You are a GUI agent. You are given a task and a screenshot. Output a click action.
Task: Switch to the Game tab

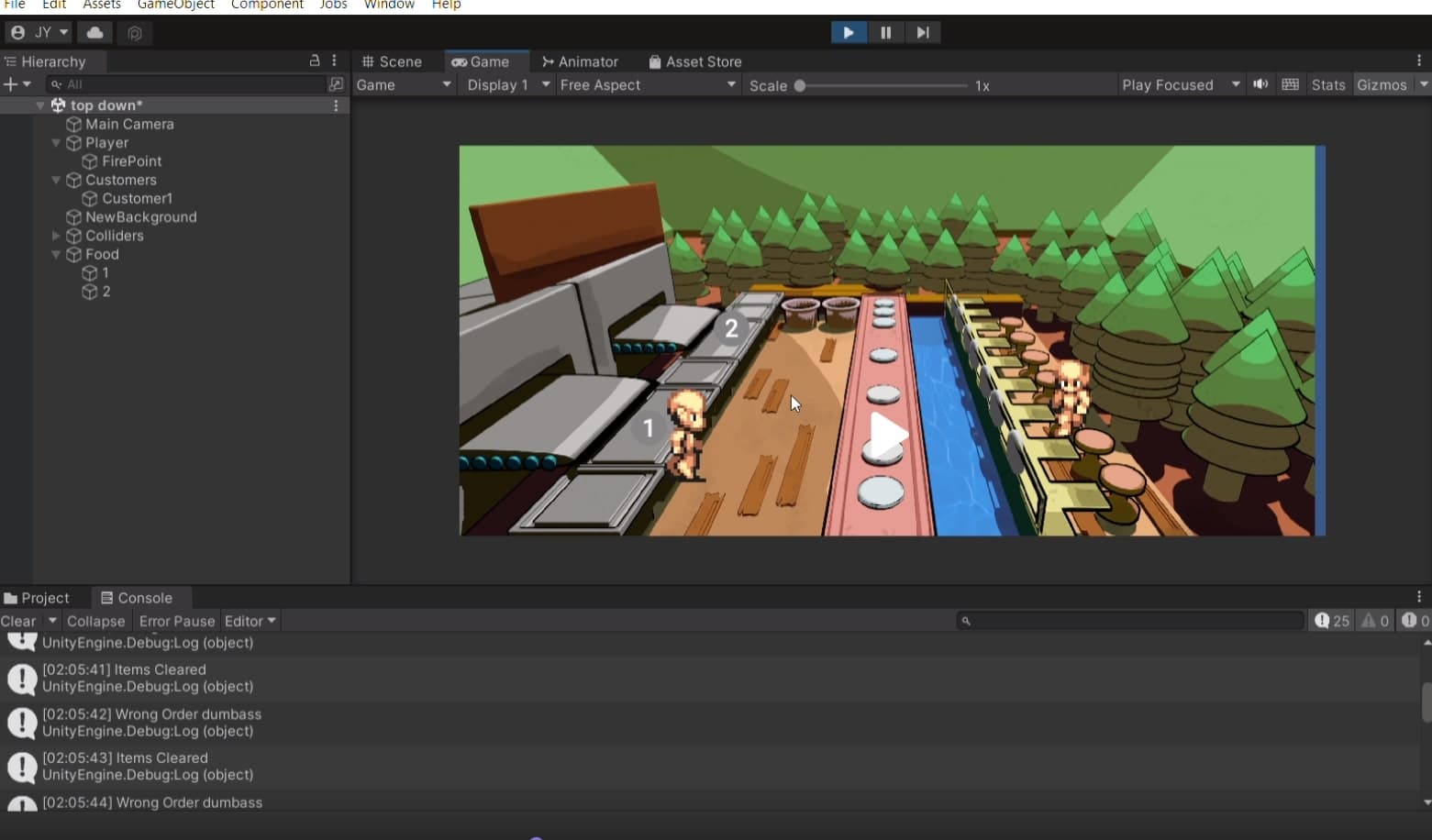tap(481, 61)
